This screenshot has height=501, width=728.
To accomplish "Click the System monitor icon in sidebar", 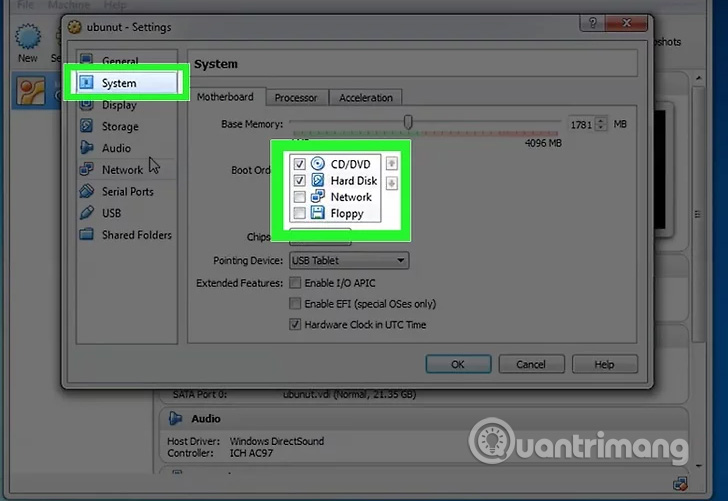I will pyautogui.click(x=86, y=83).
